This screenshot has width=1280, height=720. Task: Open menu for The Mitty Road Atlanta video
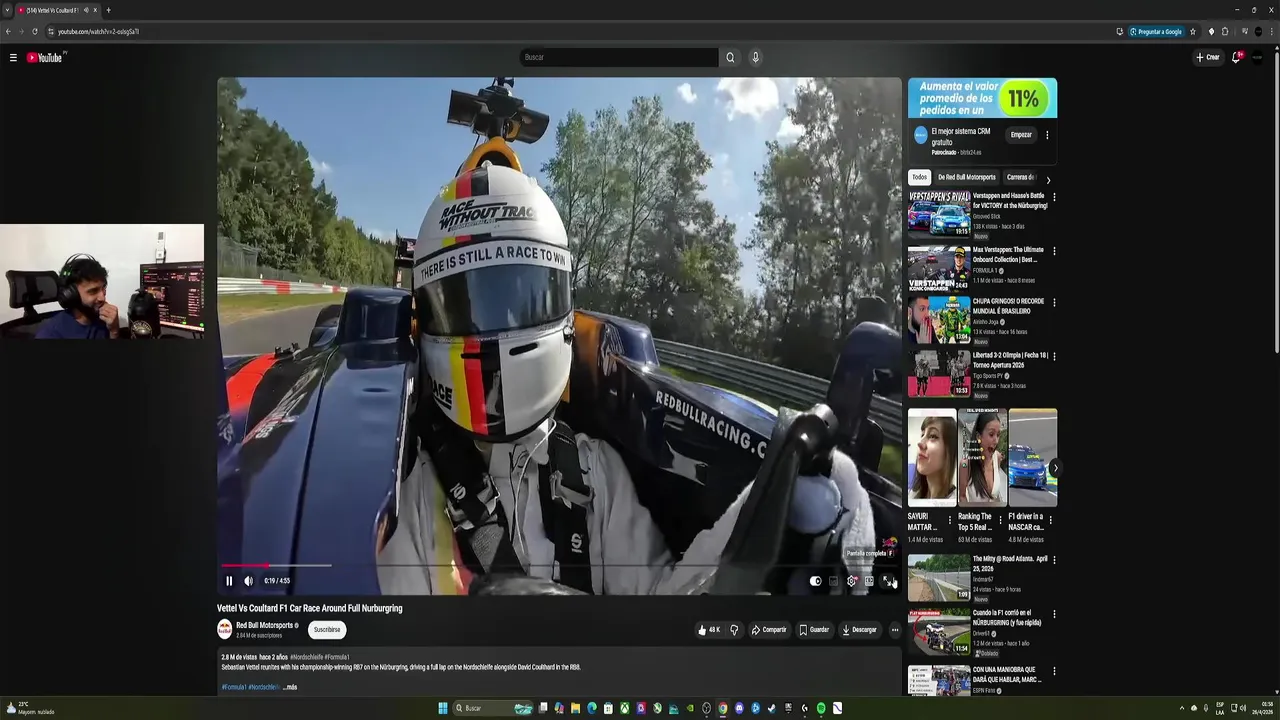[x=1054, y=560]
